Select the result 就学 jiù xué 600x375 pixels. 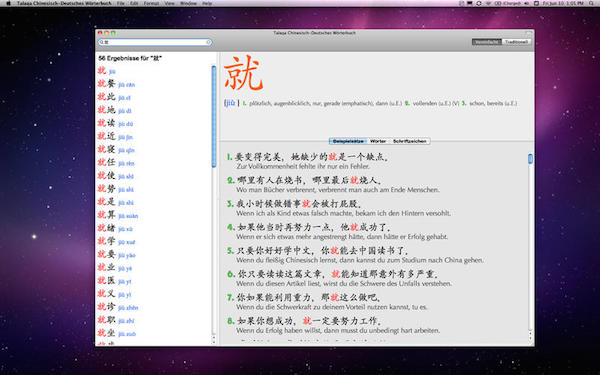[116, 241]
